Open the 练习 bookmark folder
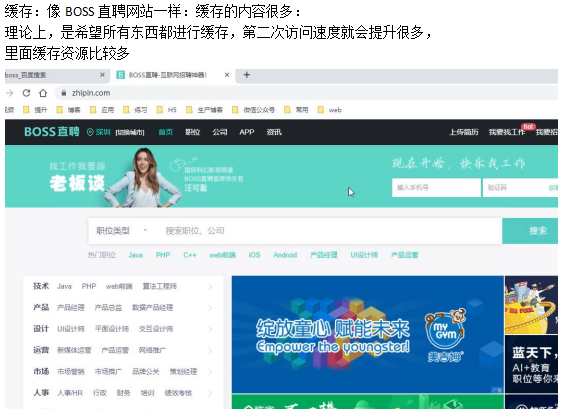The width and height of the screenshot is (567, 419). click(x=135, y=110)
